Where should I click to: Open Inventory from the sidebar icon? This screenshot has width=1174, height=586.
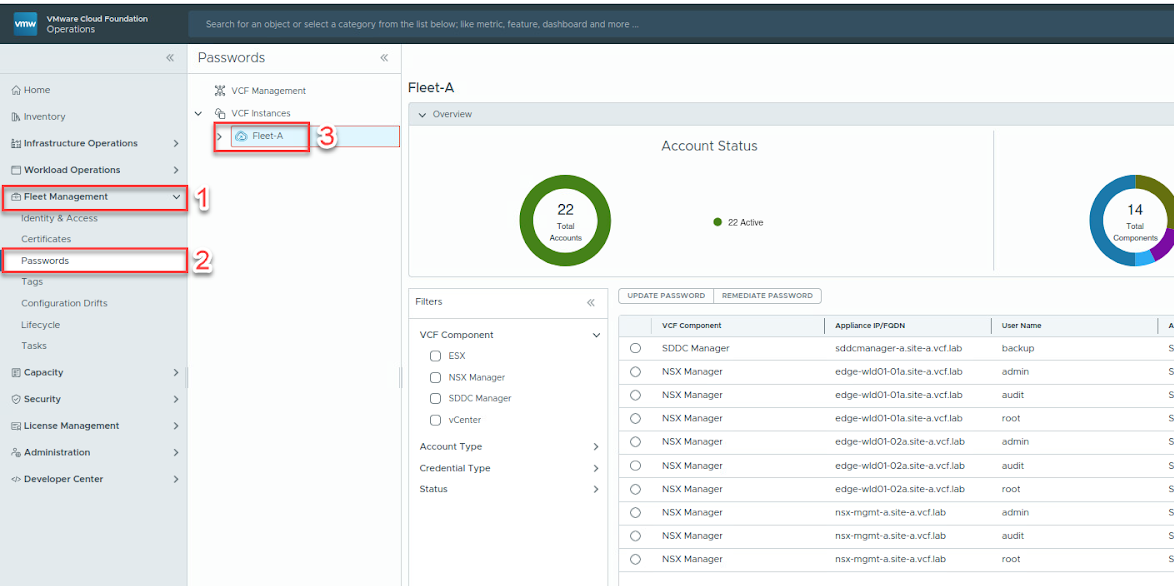(x=16, y=116)
